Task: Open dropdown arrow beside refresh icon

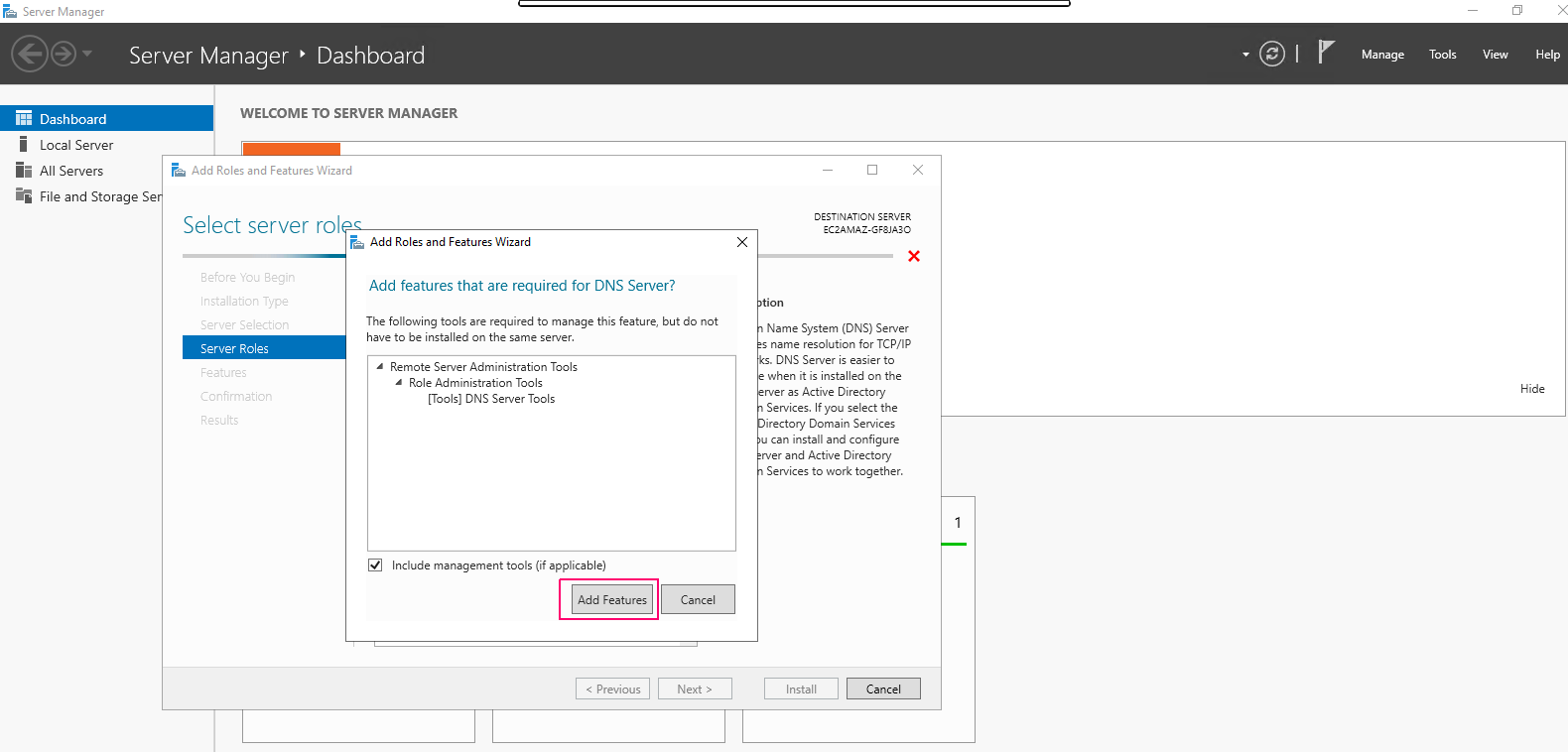Action: pyautogui.click(x=1245, y=55)
